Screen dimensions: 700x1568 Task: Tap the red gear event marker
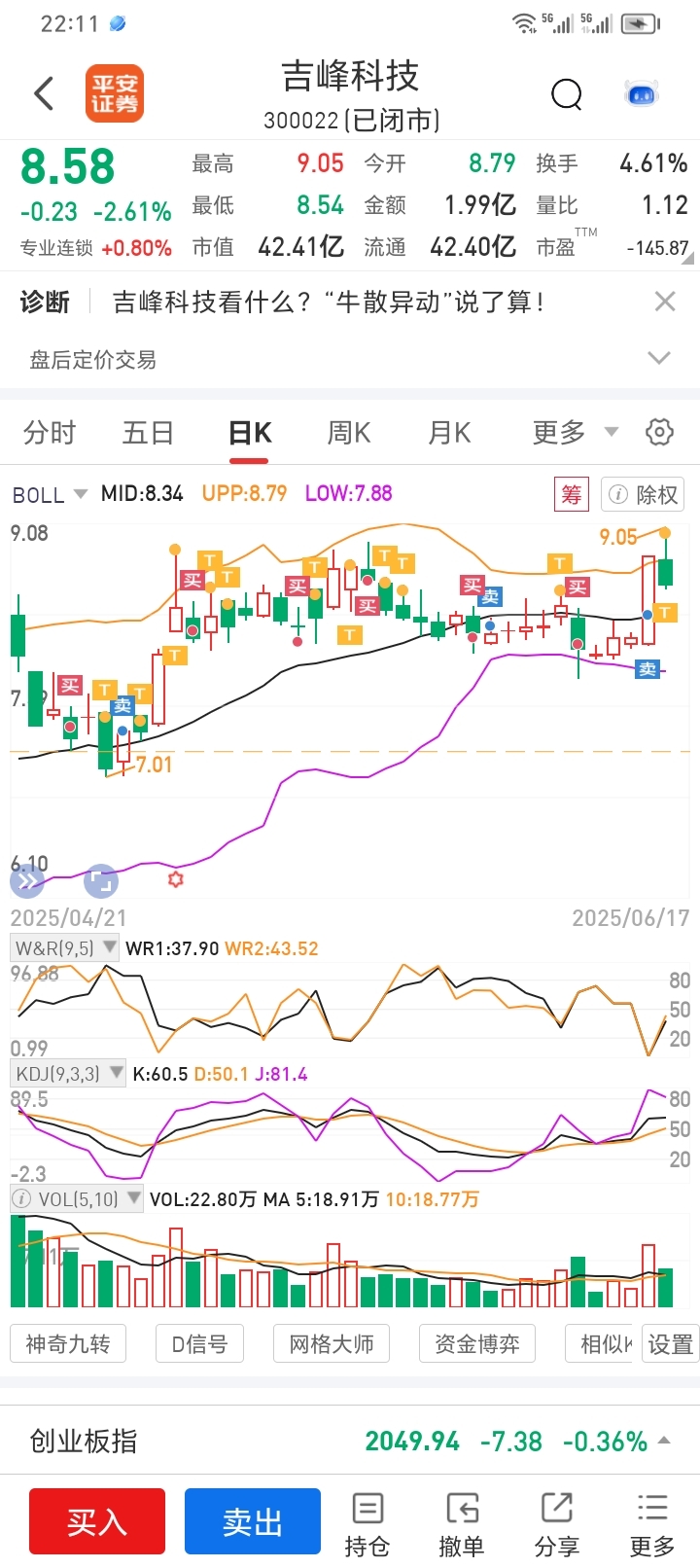(x=176, y=879)
